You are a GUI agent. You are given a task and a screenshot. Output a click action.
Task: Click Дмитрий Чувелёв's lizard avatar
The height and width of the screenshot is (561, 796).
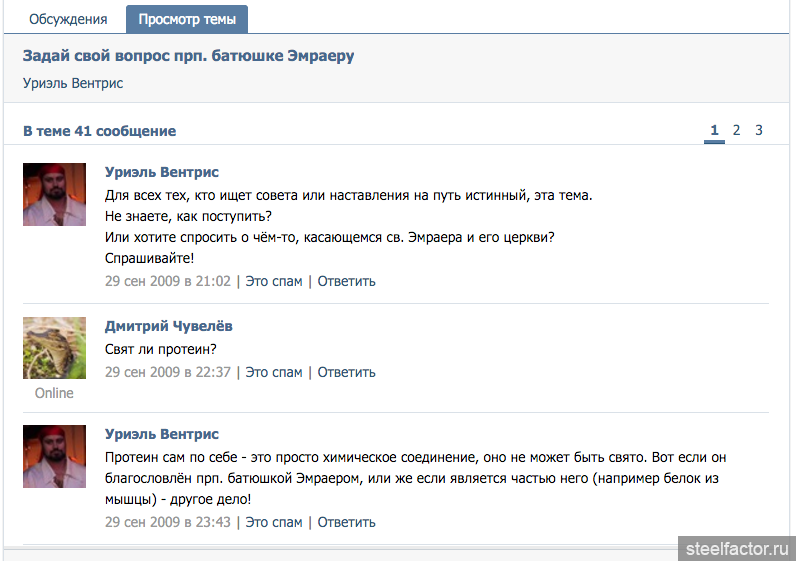pyautogui.click(x=54, y=348)
